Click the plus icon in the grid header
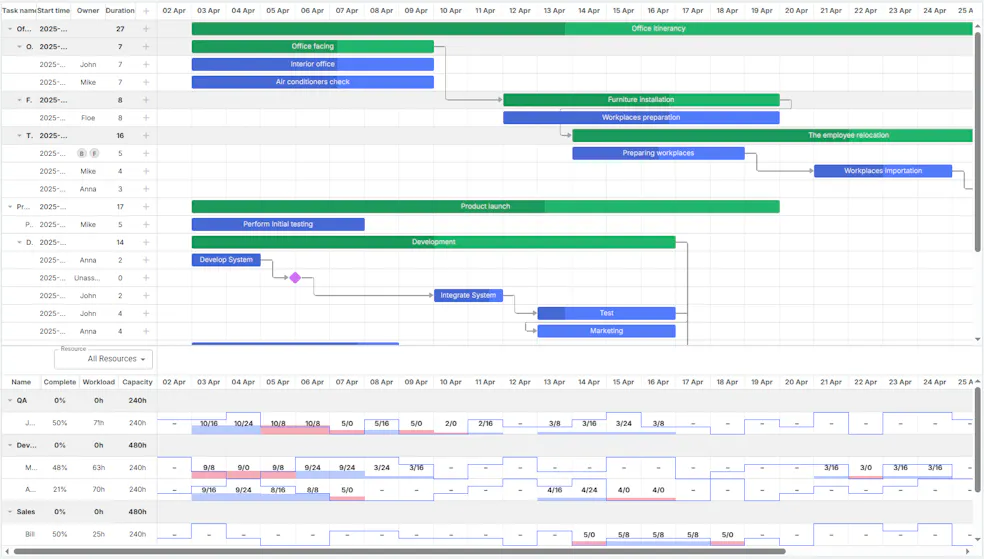 coord(146,11)
